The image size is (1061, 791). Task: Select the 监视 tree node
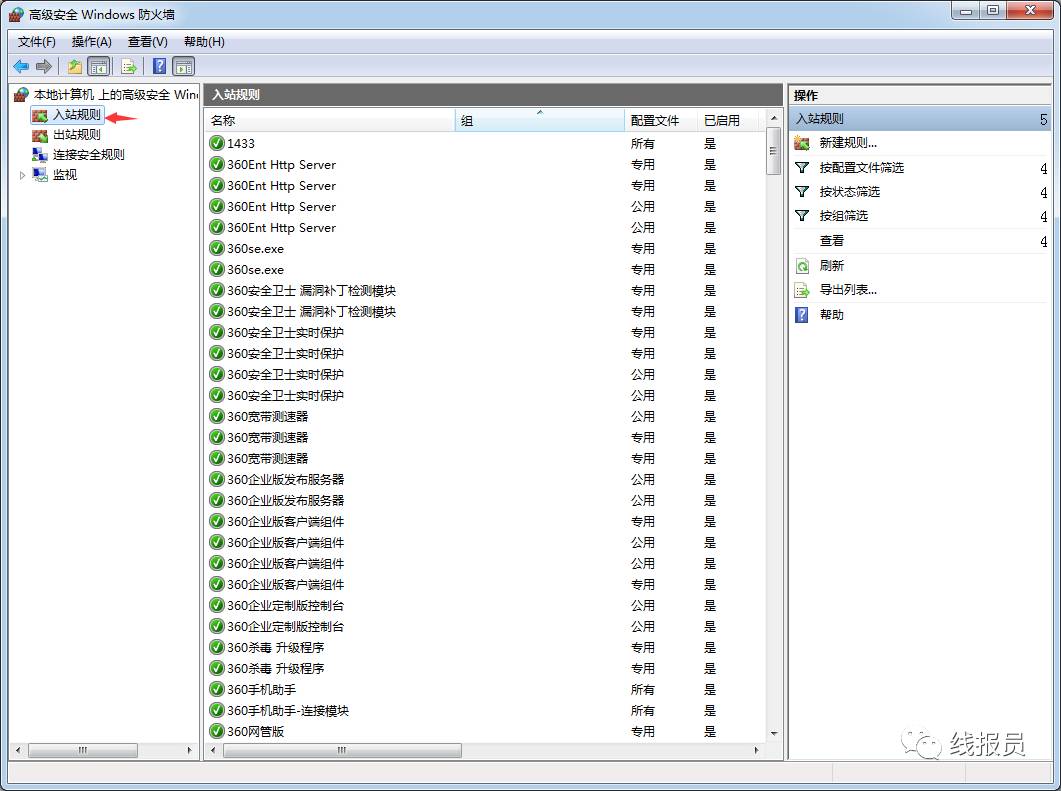tap(65, 175)
